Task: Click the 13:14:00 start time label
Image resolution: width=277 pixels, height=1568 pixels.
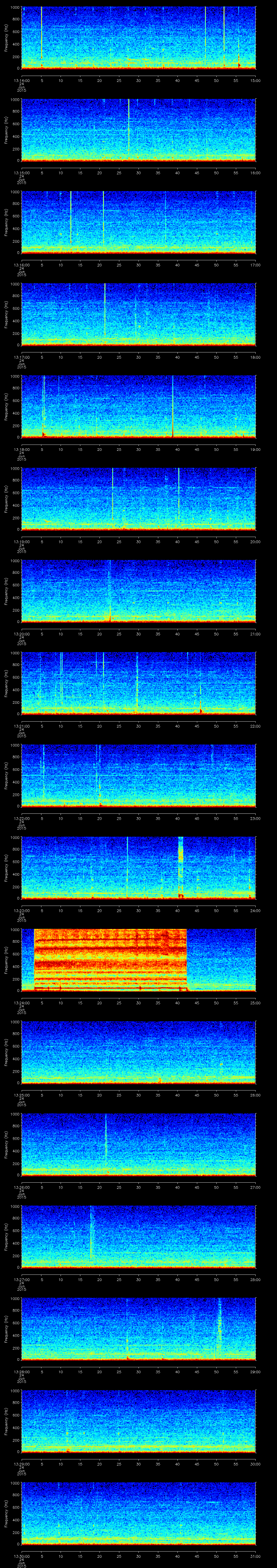Action: 21,80
